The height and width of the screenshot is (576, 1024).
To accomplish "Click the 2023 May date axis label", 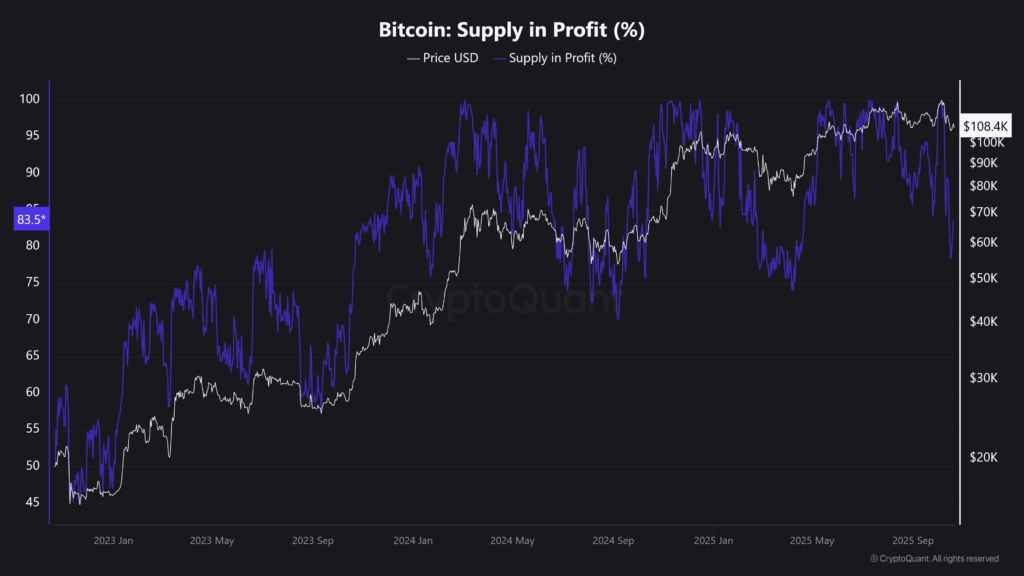I will pos(212,541).
